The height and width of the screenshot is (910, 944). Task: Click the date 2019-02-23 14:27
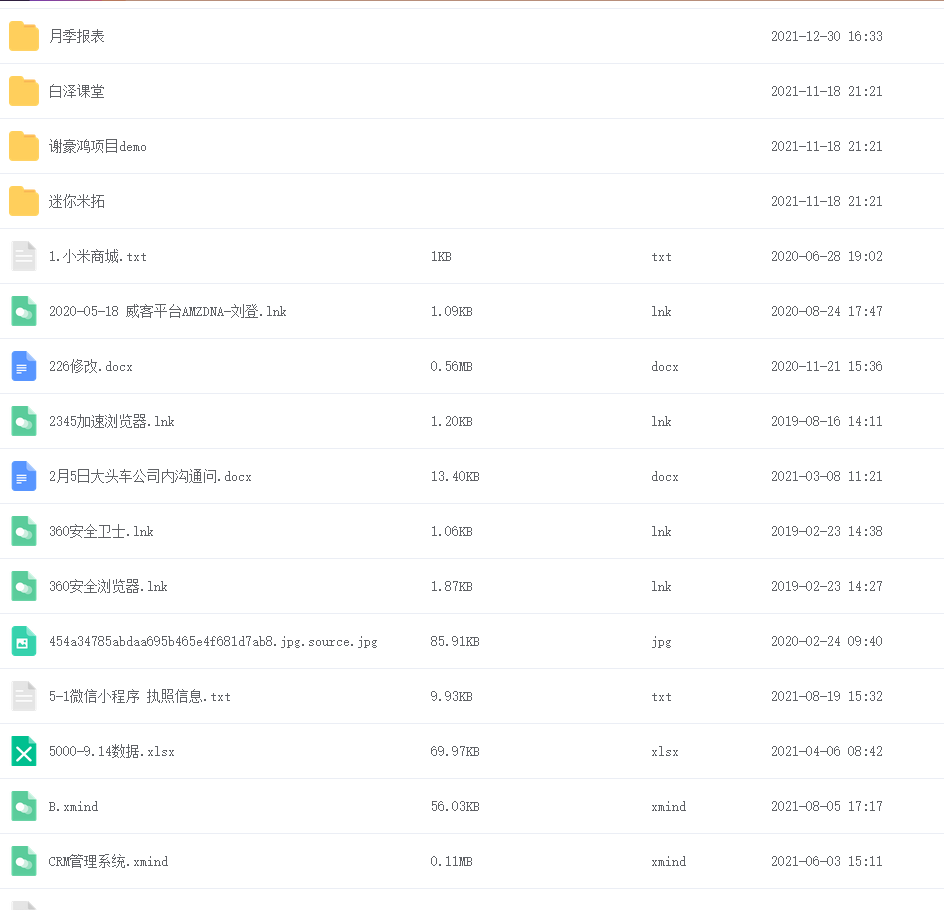pyautogui.click(x=827, y=586)
